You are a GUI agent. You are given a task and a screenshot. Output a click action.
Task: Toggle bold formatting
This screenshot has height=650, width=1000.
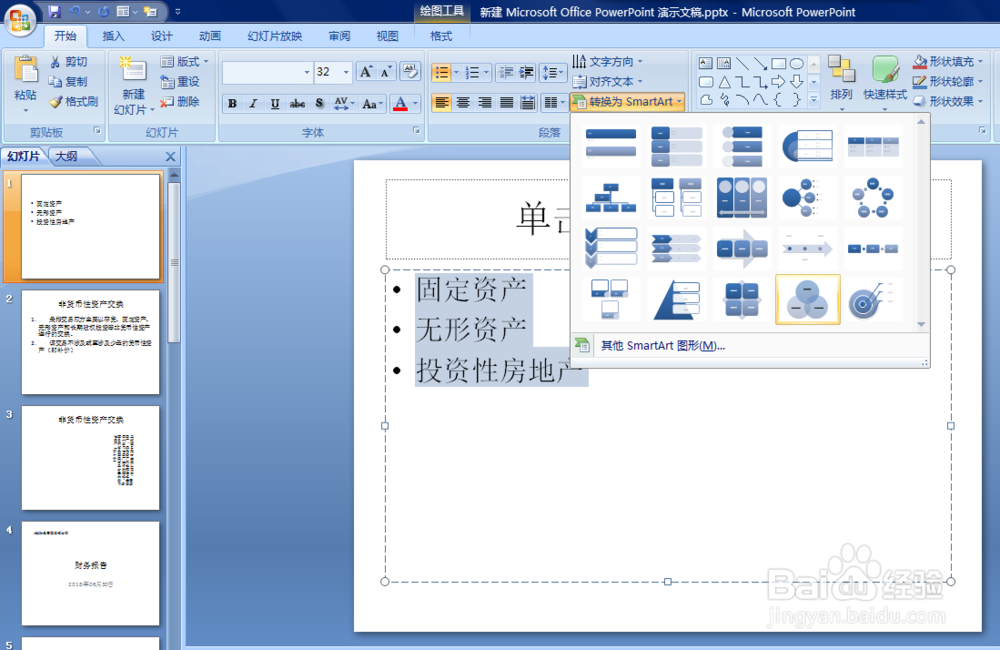tap(233, 103)
